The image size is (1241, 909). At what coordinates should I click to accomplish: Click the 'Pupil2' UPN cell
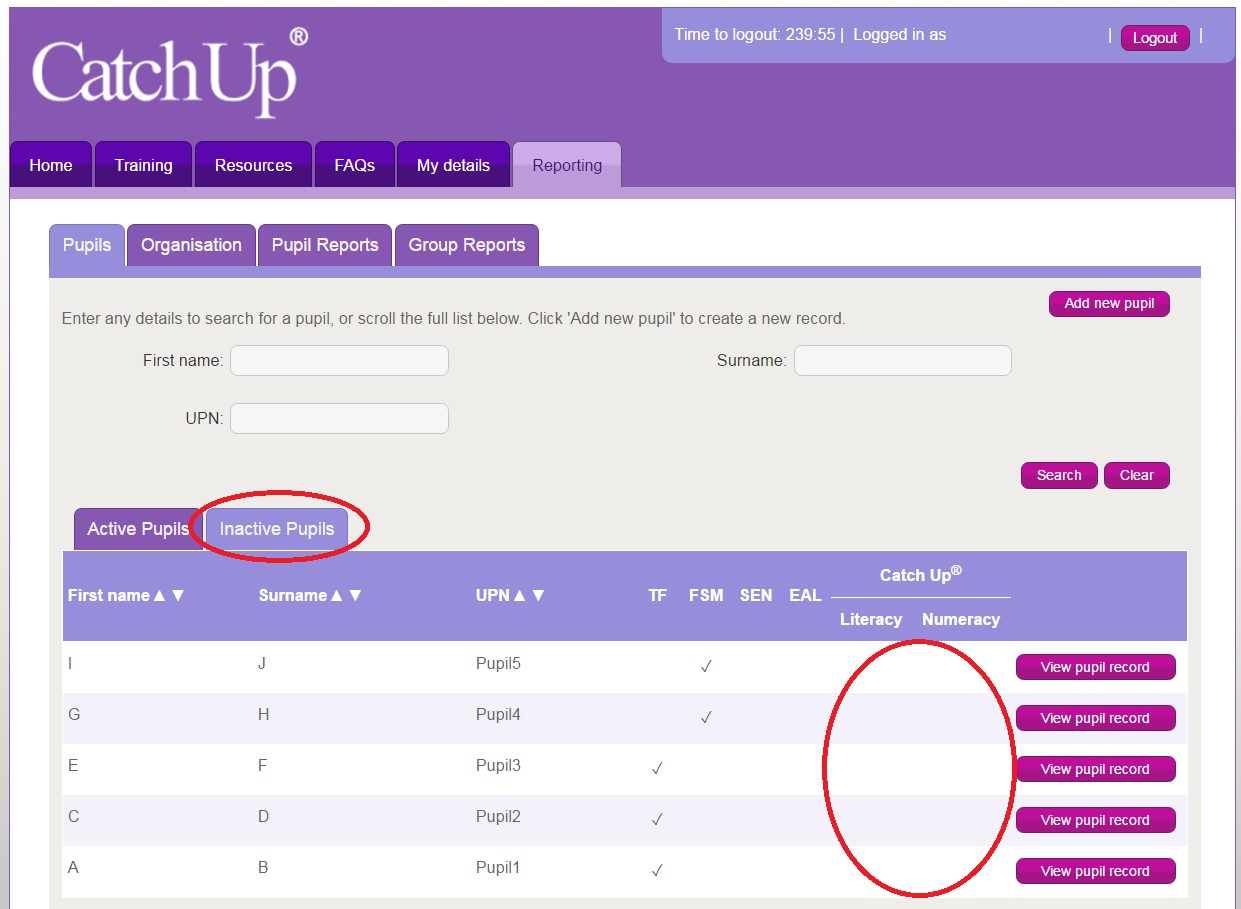click(x=498, y=817)
